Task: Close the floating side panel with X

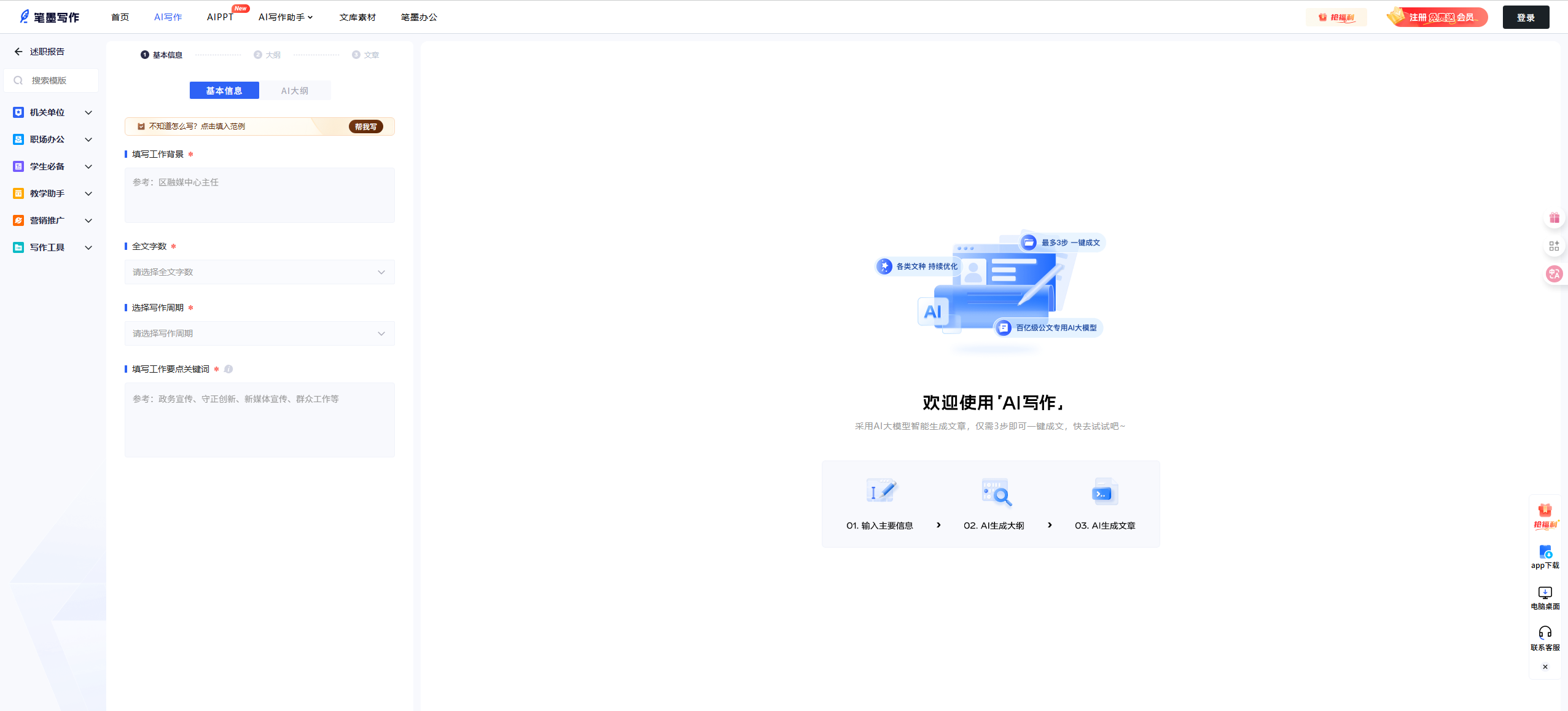Action: pos(1545,667)
